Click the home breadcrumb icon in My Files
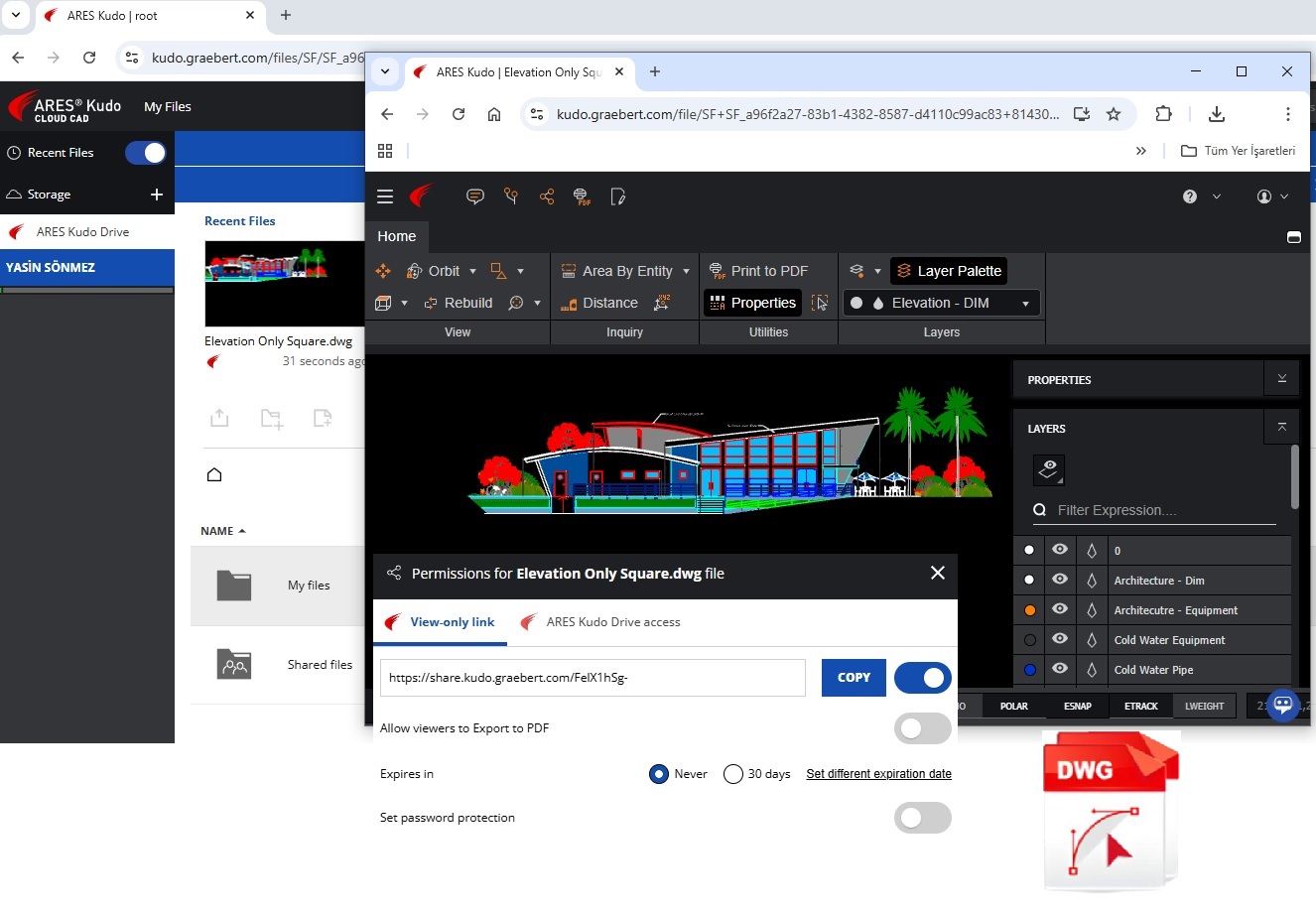The image size is (1316, 913). 214,474
